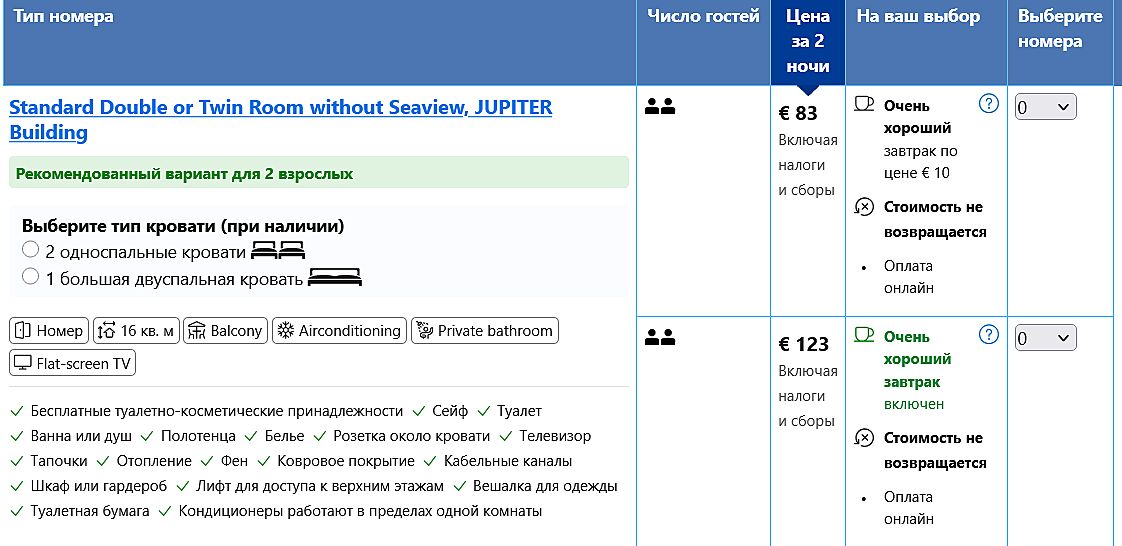The width and height of the screenshot is (1122, 546).
Task: Click the Private bathroom badge
Action: tap(485, 331)
